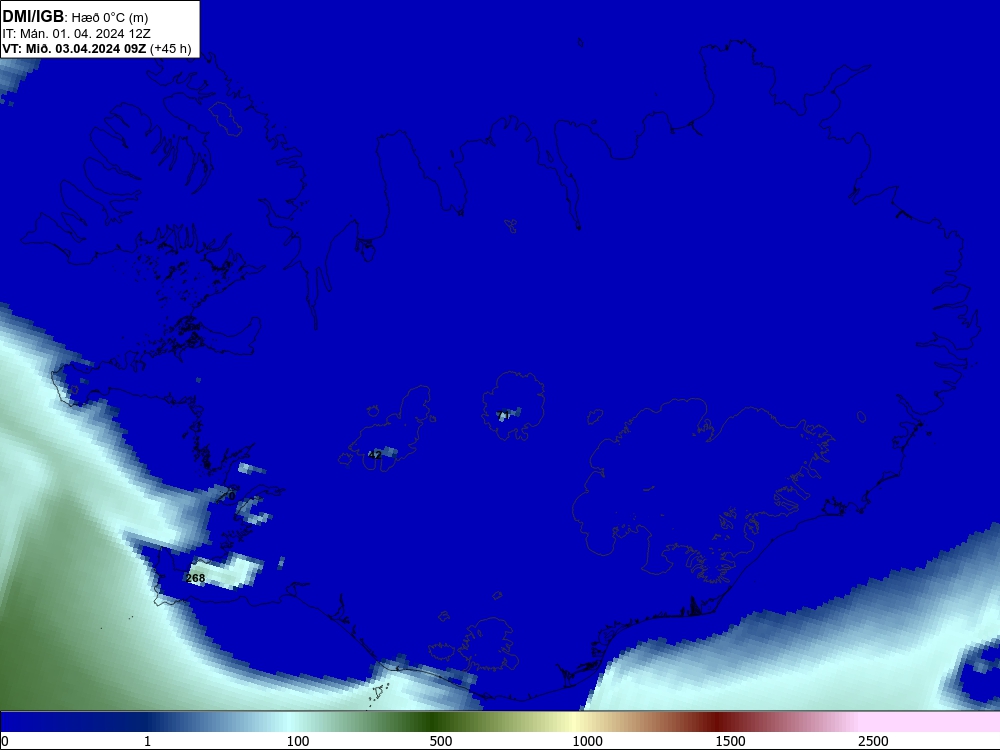
Task: Click the 'Hæð 0°C (m)' parameter label
Action: click(110, 18)
